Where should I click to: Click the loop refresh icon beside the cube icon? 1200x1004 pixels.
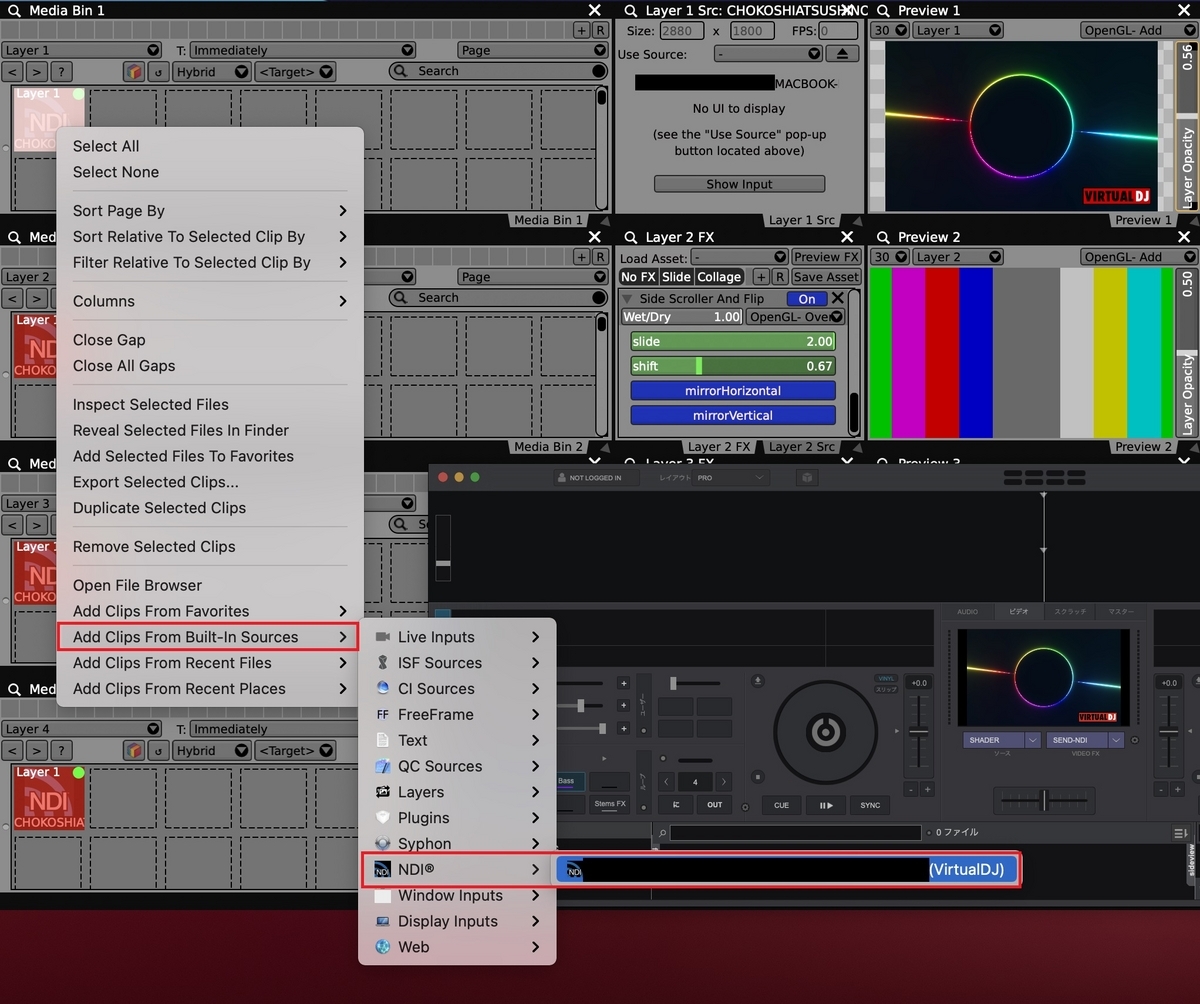click(x=158, y=71)
